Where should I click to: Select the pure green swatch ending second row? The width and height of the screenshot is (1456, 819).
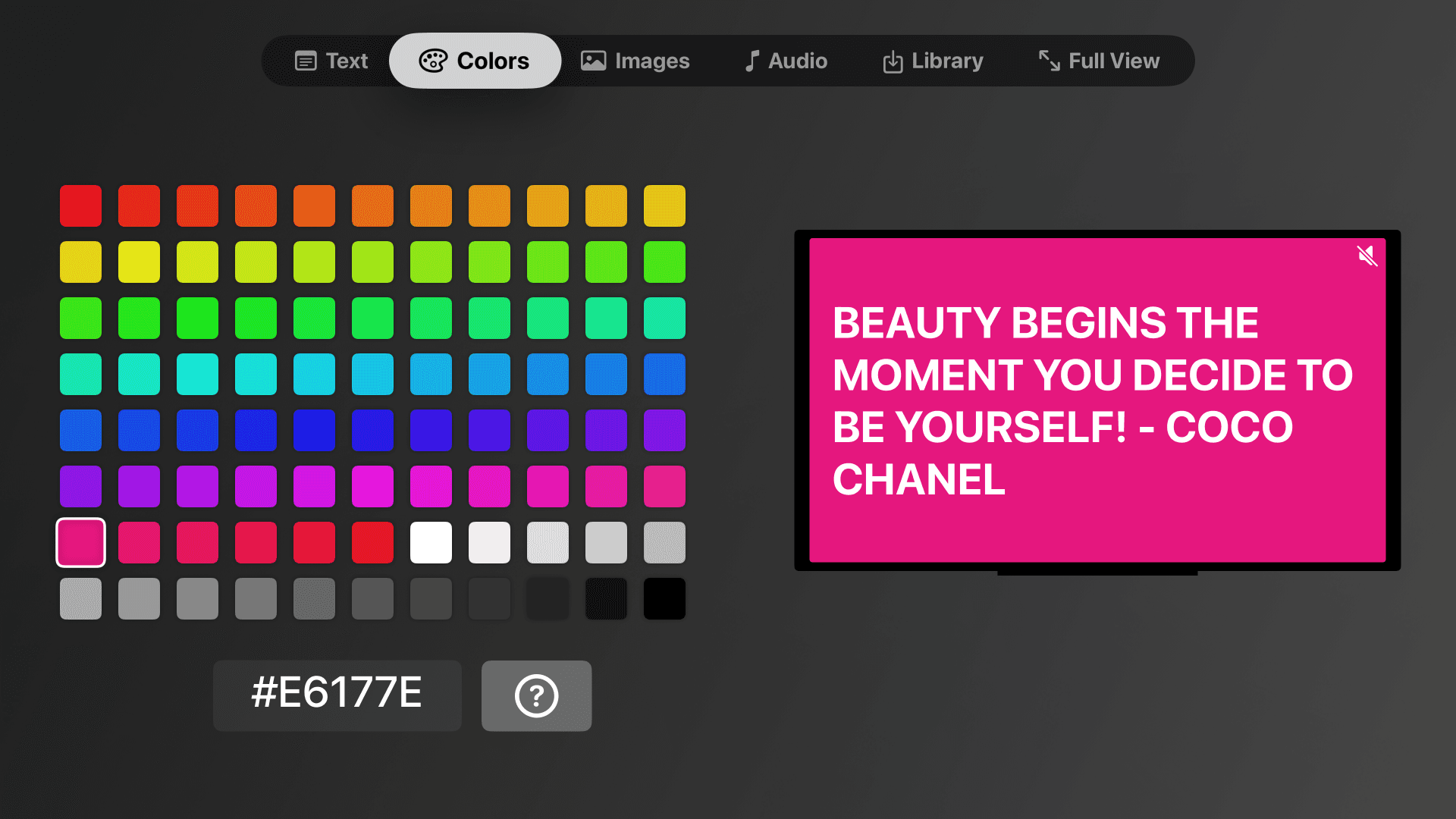coord(664,262)
